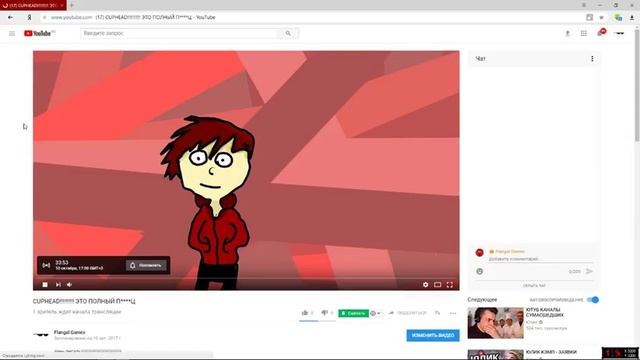
Task: Skip to the next video
Action: pyautogui.click(x=58, y=284)
